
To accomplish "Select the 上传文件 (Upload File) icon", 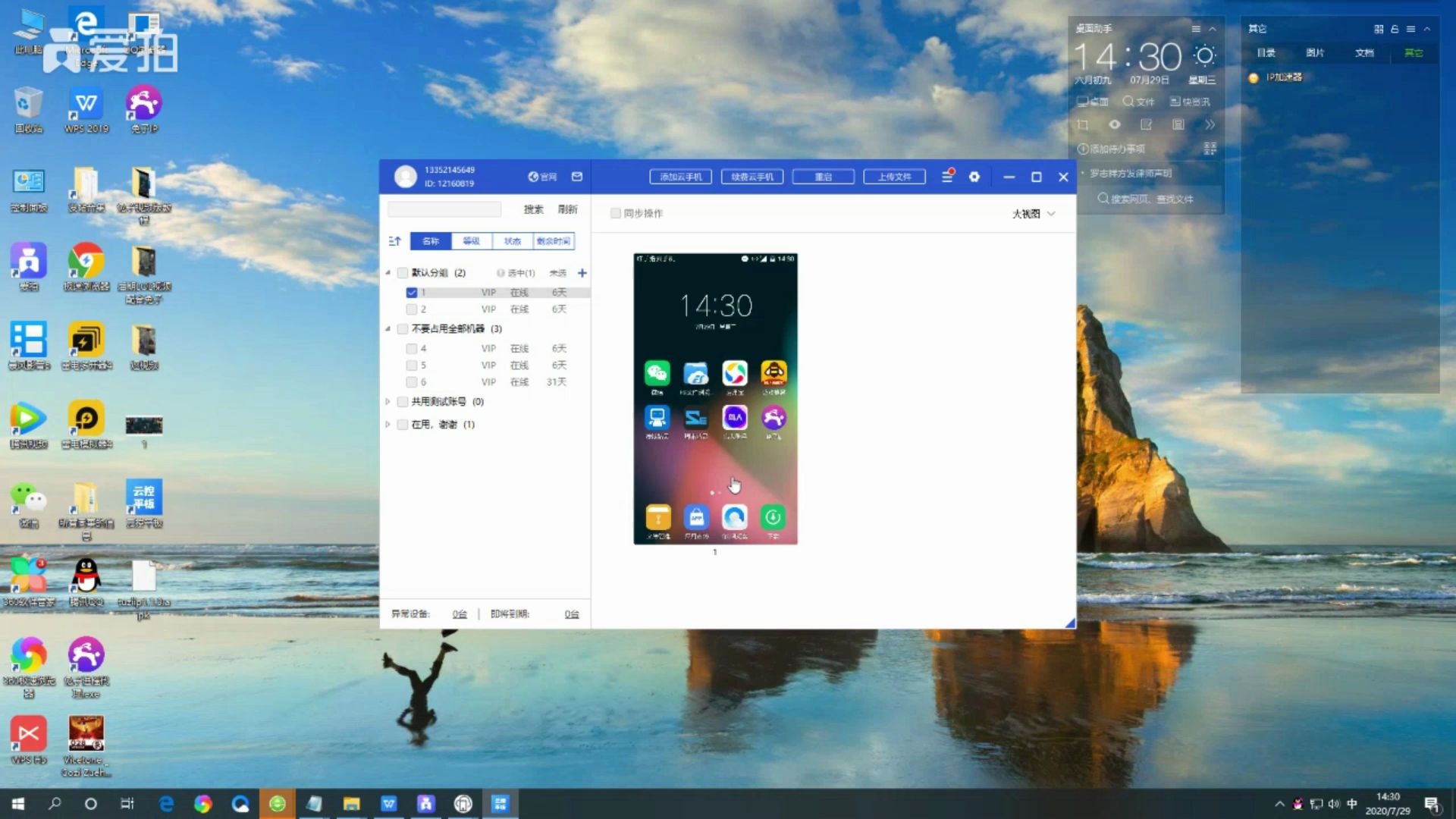I will [893, 176].
